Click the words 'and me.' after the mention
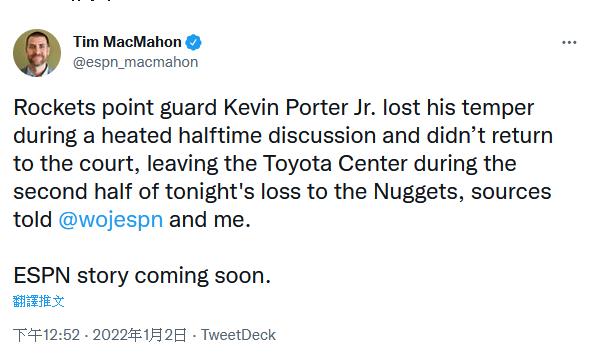 tap(210, 220)
